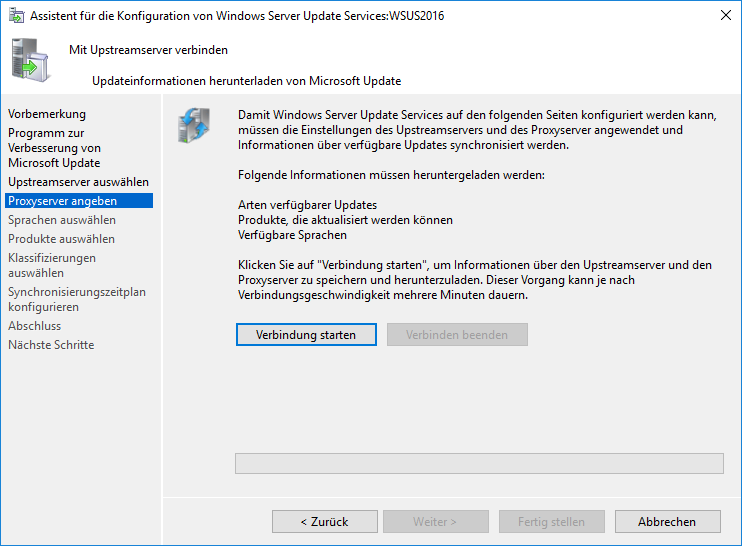This screenshot has width=742, height=546.
Task: Open Programm zur Verbesserung von Microsoft Update step
Action: click(54, 148)
